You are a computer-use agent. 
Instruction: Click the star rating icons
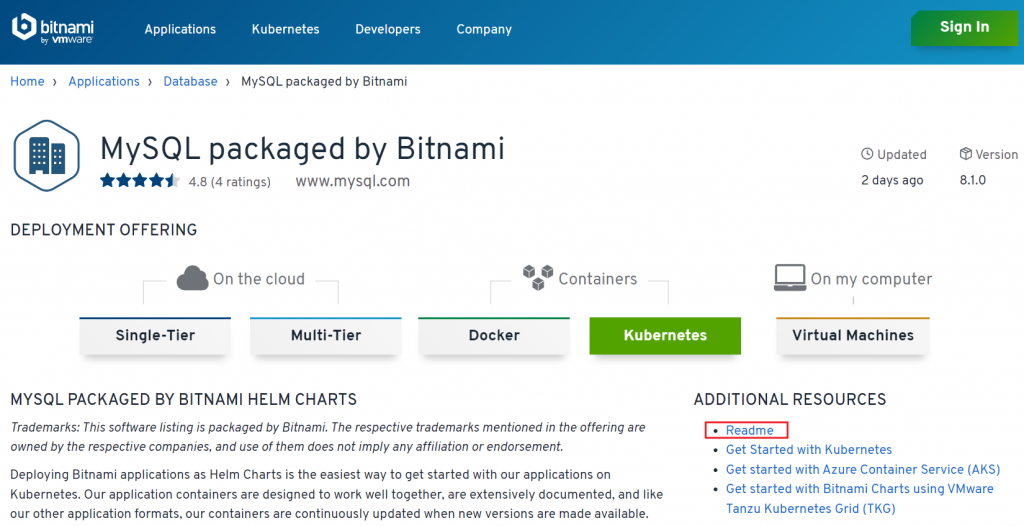[139, 181]
